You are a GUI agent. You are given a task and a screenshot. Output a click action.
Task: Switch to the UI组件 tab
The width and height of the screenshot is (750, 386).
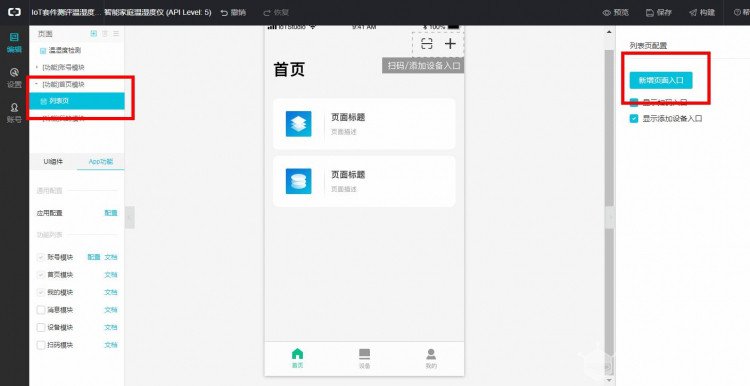53,162
